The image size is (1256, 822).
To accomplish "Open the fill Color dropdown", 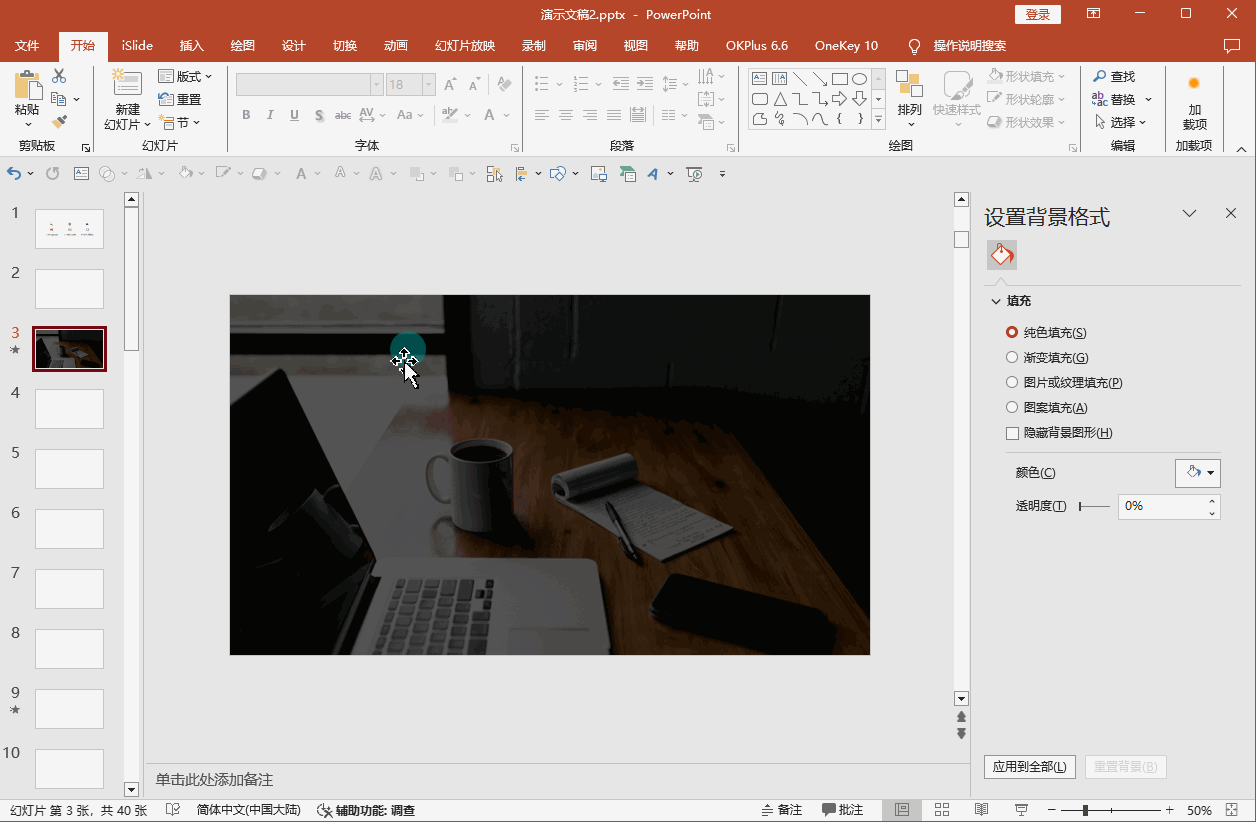I will pos(1197,473).
